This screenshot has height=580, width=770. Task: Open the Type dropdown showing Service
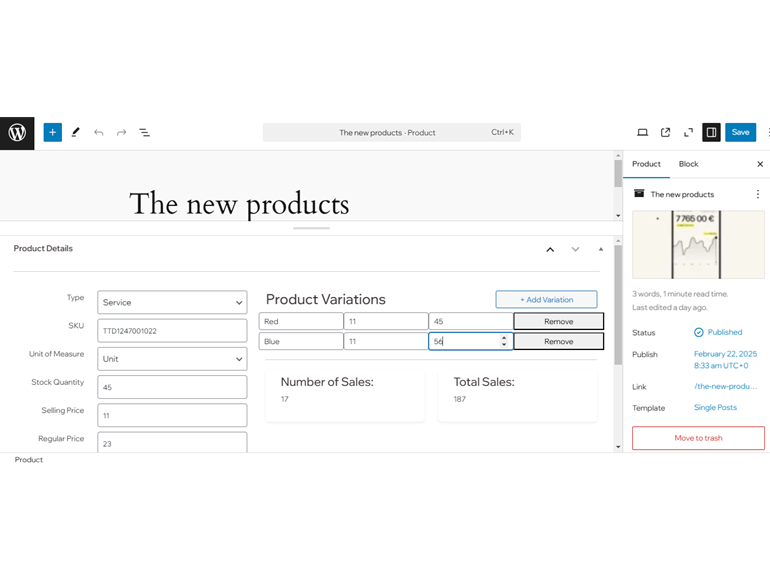pyautogui.click(x=172, y=303)
